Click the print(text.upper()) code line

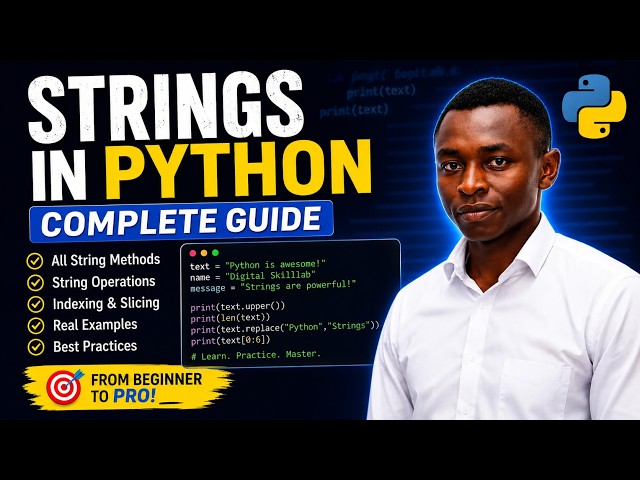pyautogui.click(x=238, y=306)
